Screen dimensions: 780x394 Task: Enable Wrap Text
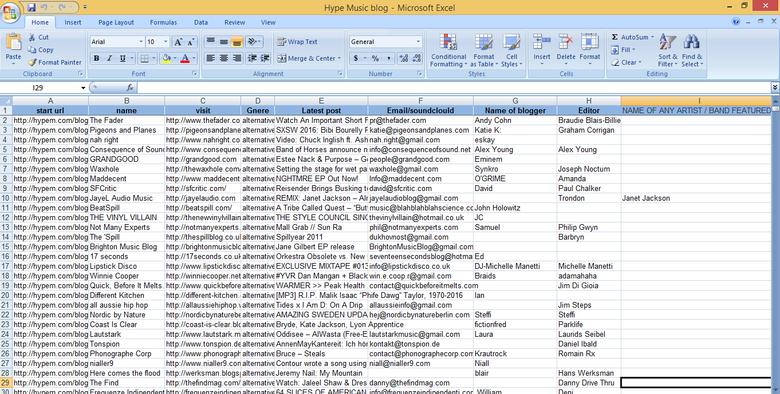tap(297, 42)
